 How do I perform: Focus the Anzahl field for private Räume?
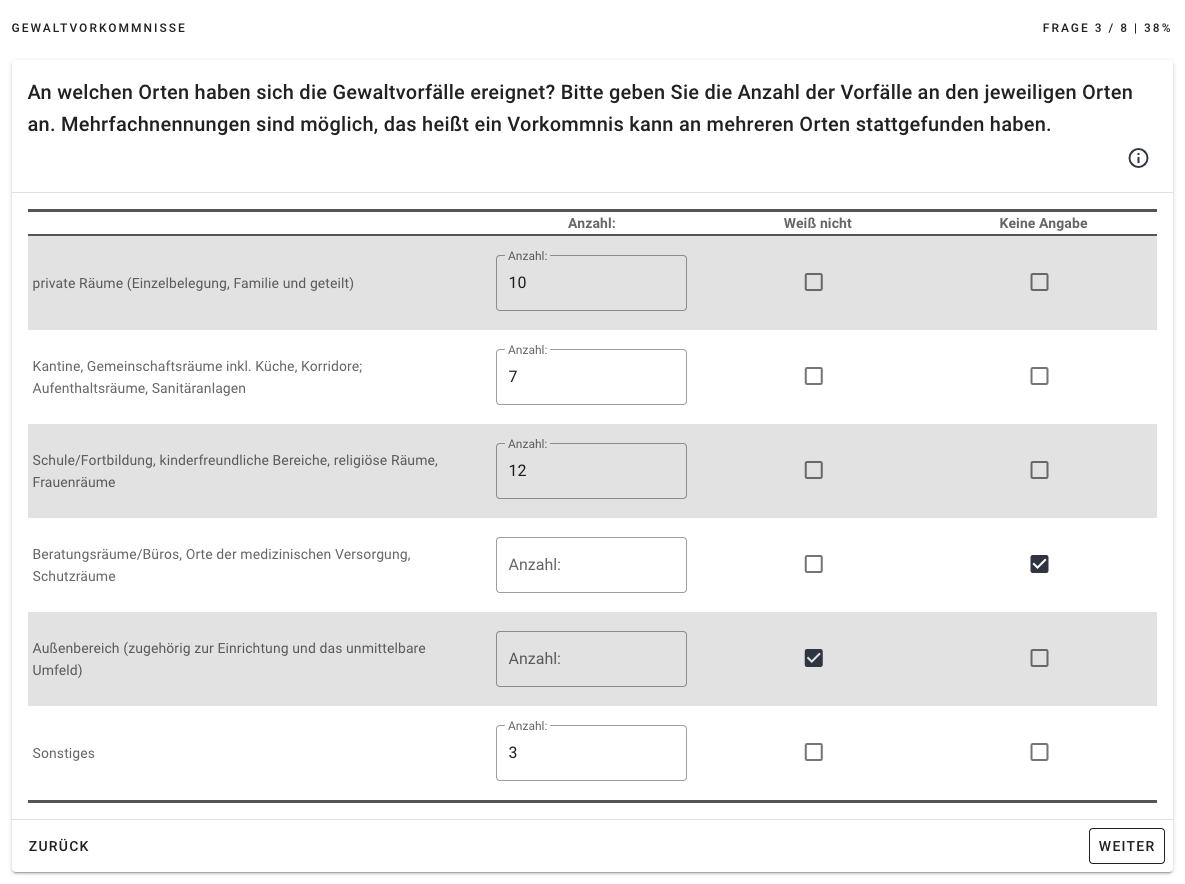pos(591,283)
